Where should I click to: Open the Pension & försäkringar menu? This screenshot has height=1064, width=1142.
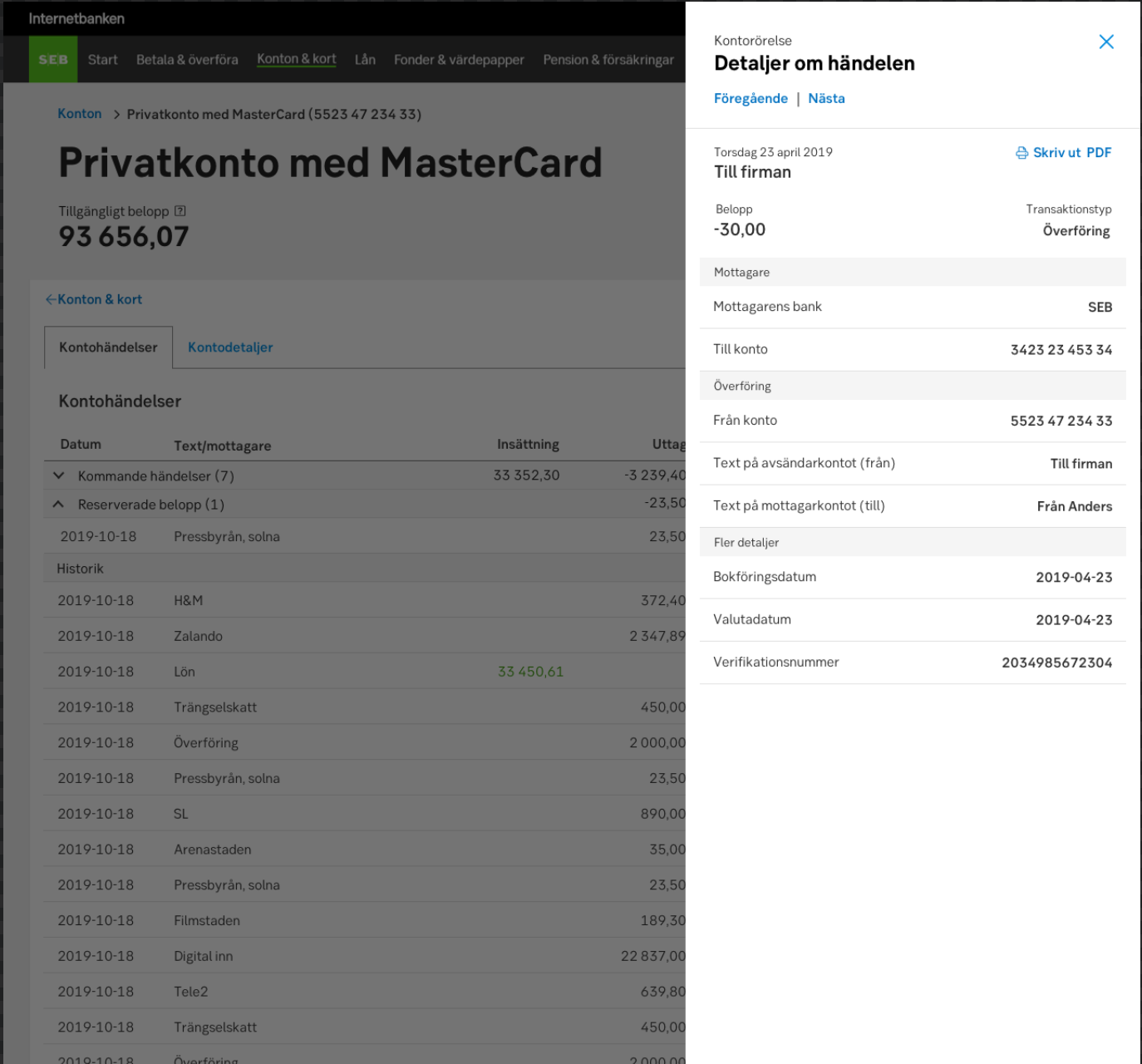[608, 59]
